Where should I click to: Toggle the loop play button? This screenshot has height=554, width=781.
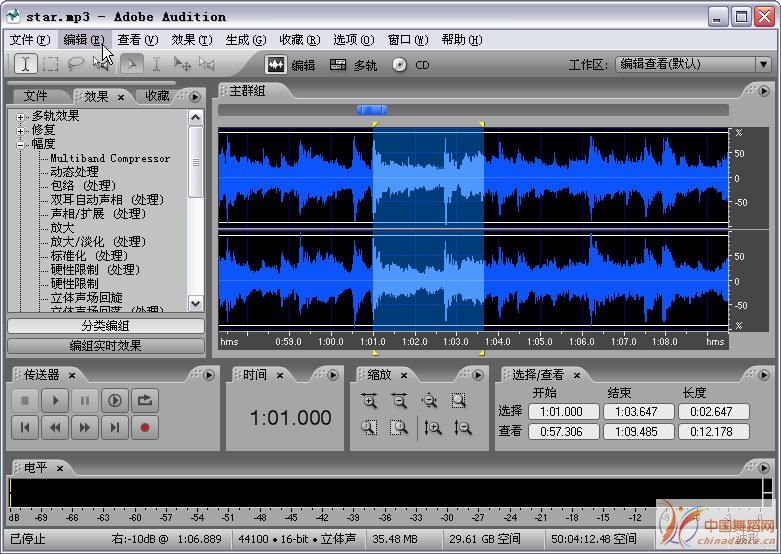[145, 401]
